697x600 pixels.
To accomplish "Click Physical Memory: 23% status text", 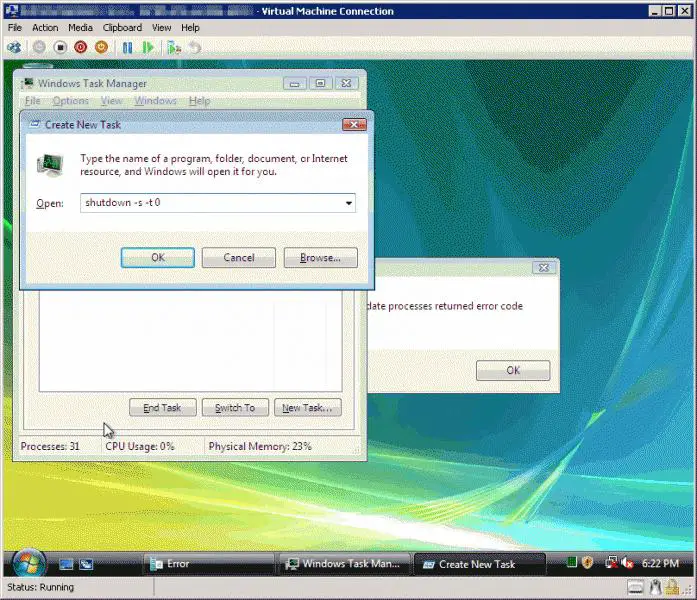I will (x=260, y=446).
